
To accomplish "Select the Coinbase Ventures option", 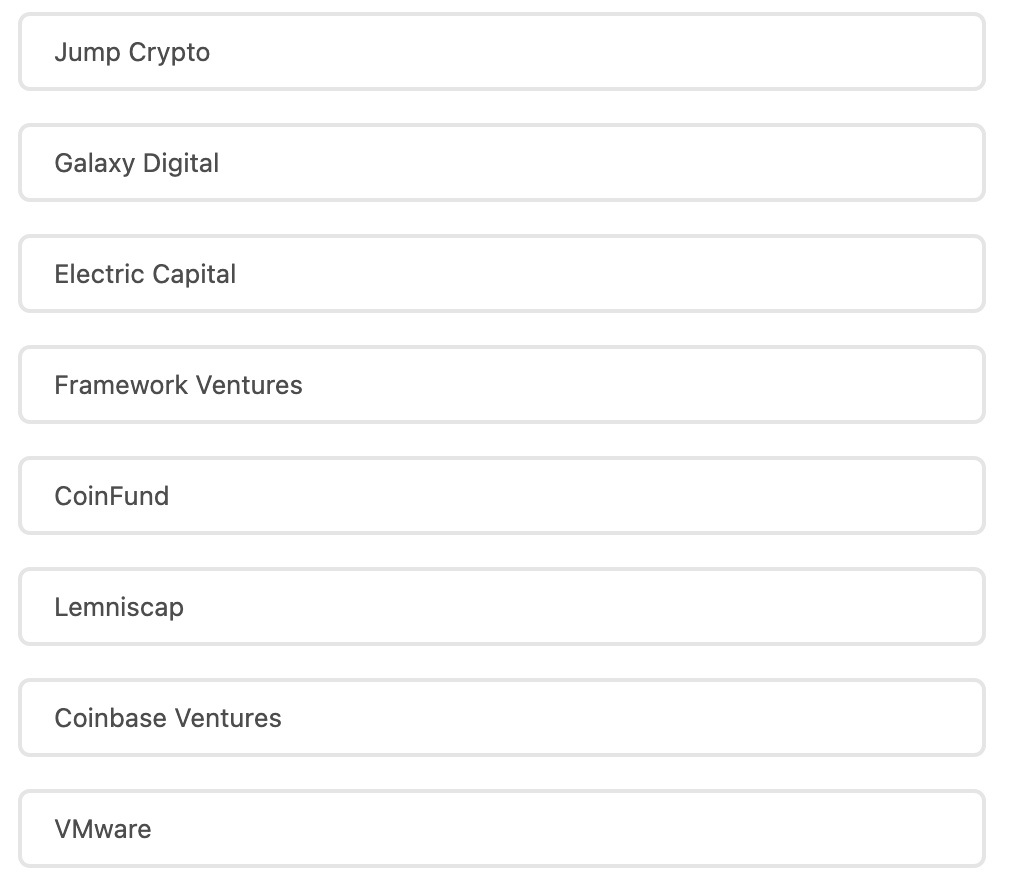I will pyautogui.click(x=501, y=718).
